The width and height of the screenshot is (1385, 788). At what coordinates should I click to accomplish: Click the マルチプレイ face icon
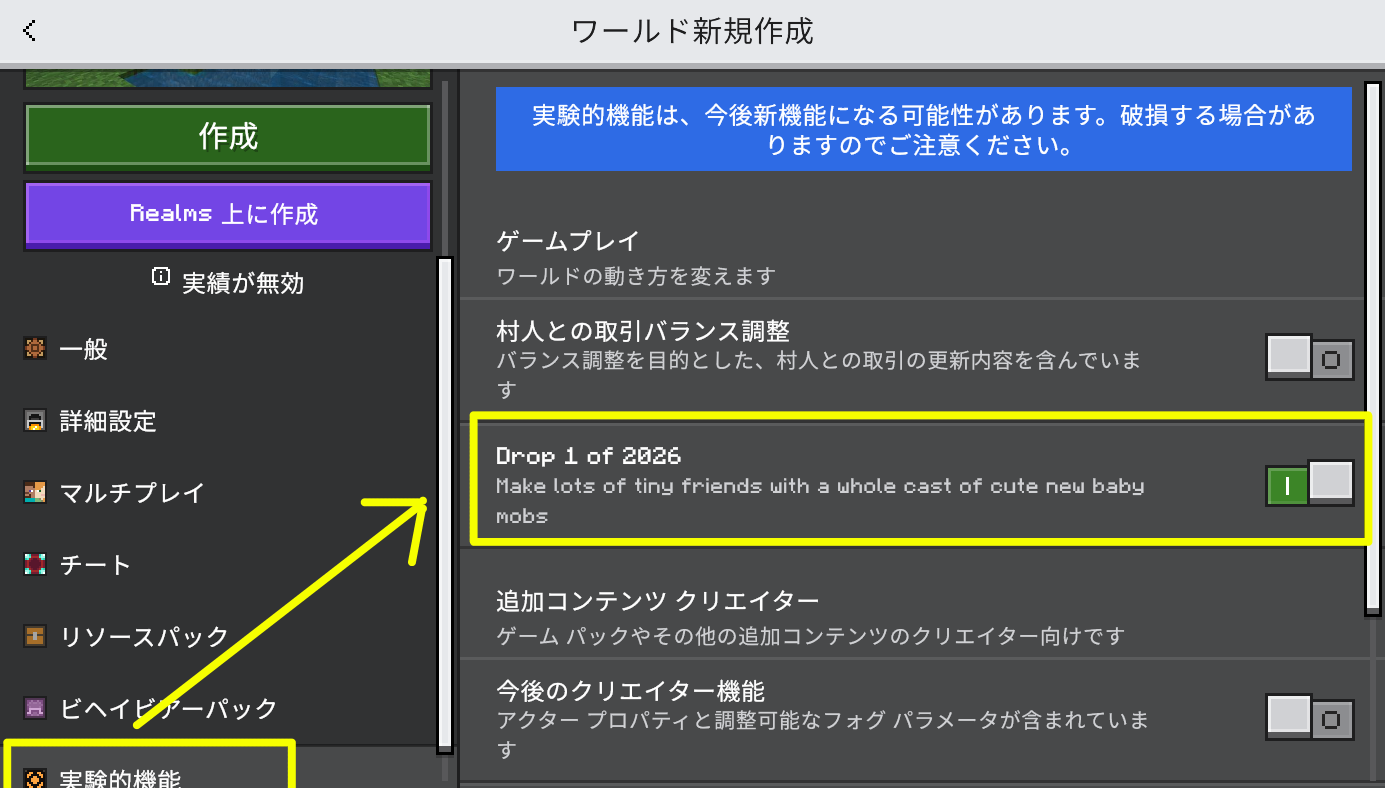[x=35, y=493]
